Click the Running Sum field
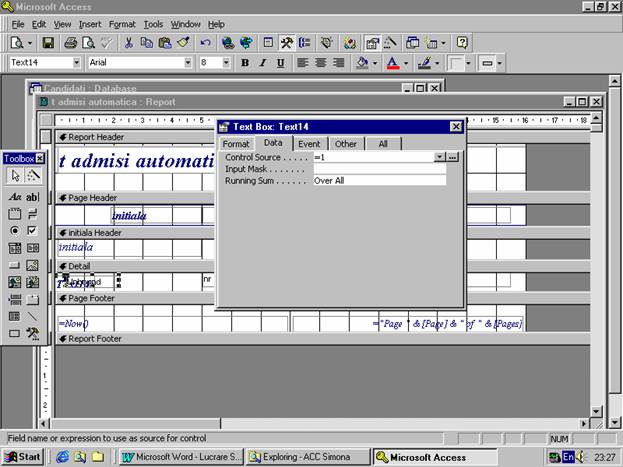This screenshot has width=623, height=467. coord(378,181)
